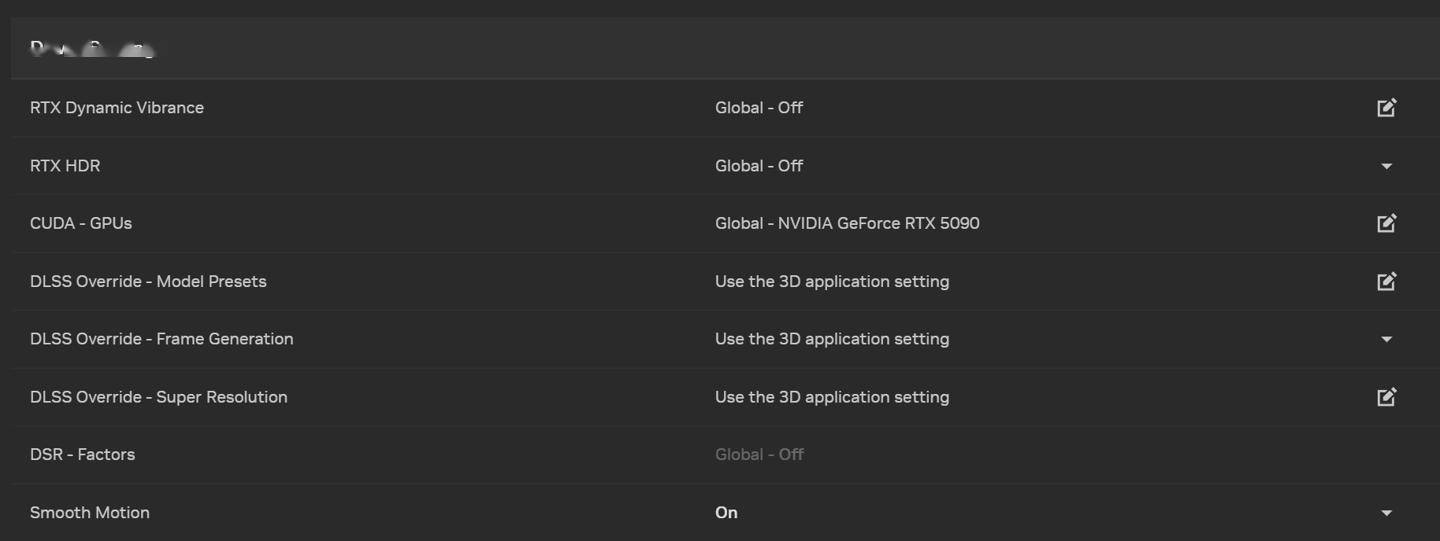Select the RTX HDR label
Image resolution: width=1440 pixels, height=541 pixels.
[65, 166]
